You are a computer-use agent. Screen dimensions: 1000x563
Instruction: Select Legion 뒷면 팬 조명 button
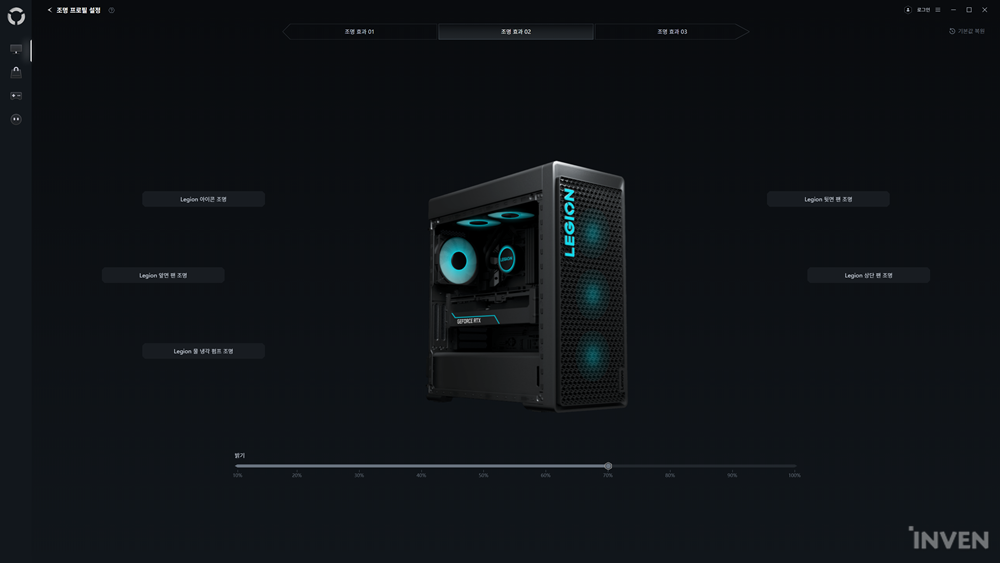click(x=828, y=199)
